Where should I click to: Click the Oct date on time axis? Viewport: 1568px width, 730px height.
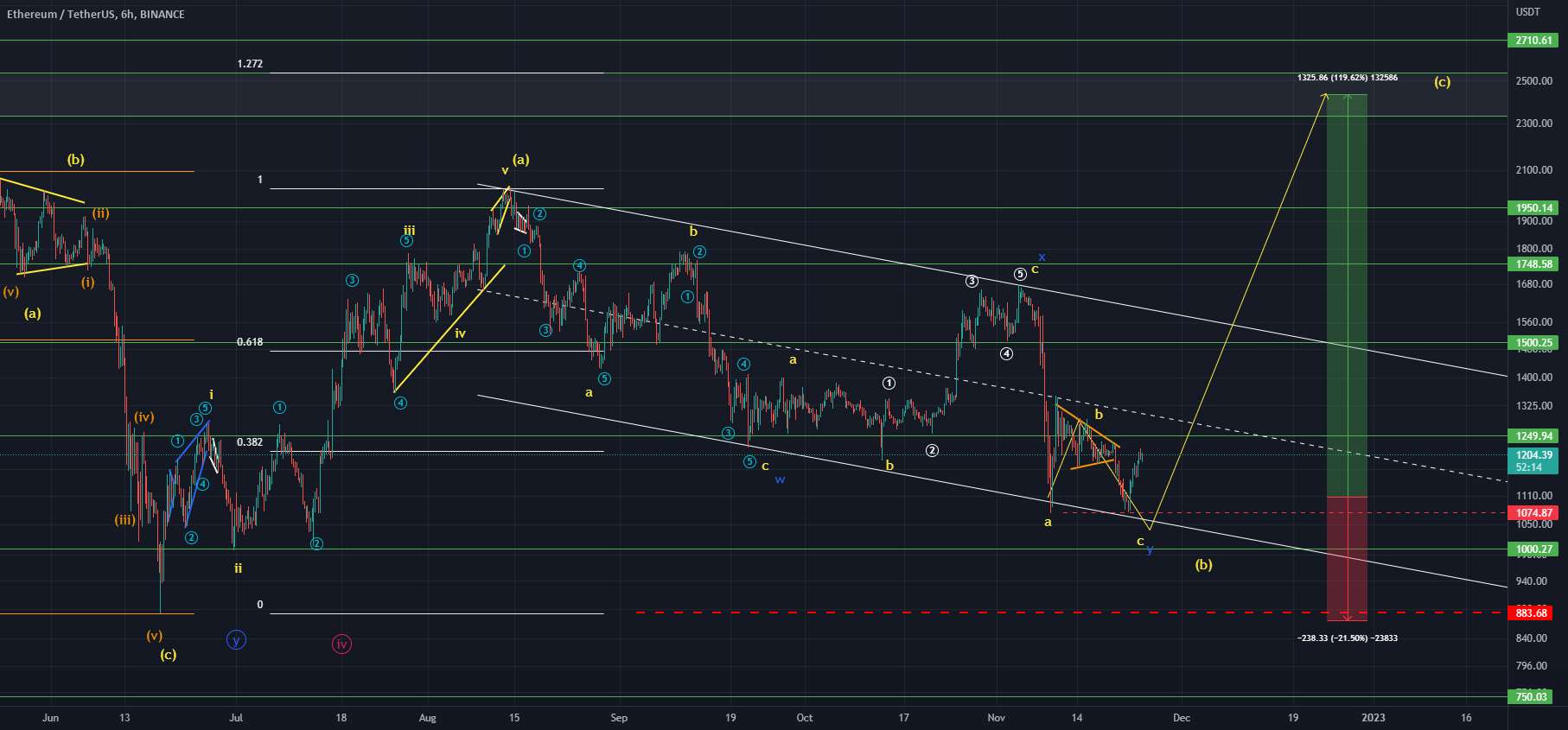(x=805, y=718)
